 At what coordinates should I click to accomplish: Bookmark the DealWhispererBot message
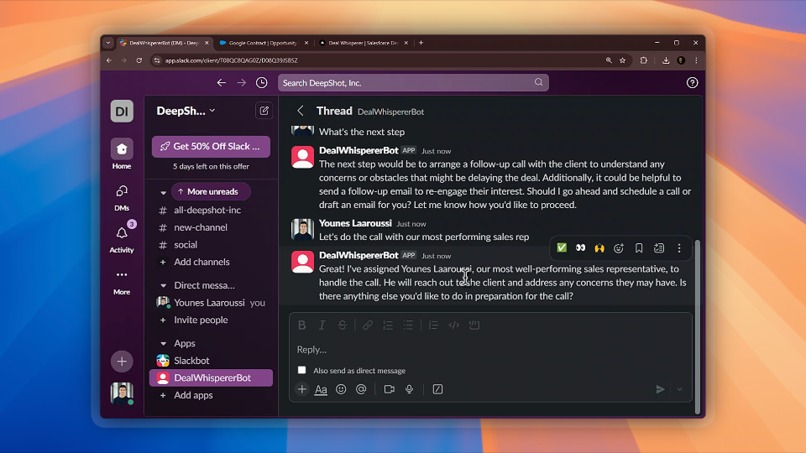pyautogui.click(x=639, y=248)
